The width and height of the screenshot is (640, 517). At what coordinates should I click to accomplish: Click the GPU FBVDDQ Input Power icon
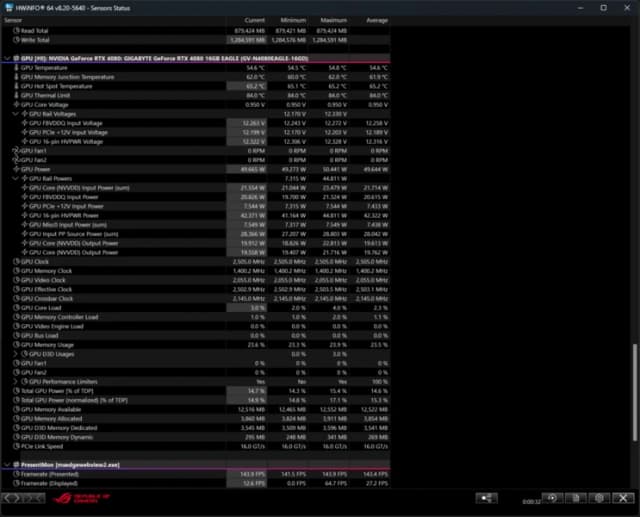tap(24, 197)
